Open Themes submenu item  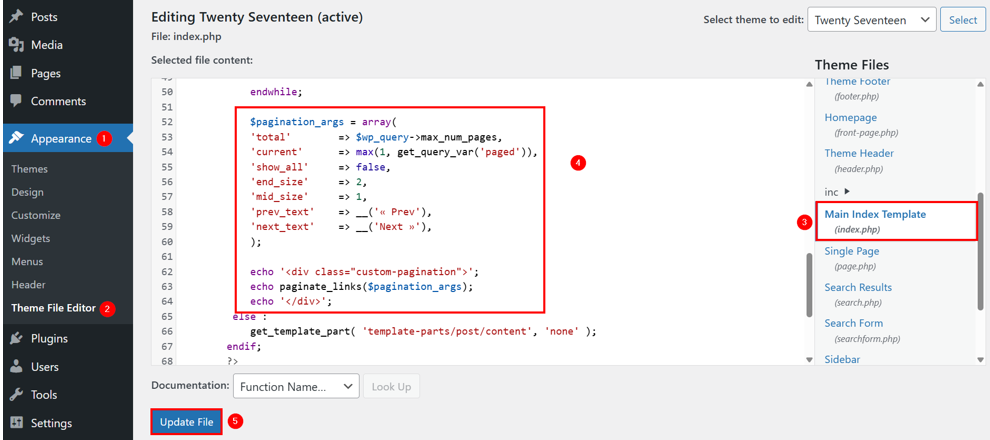[30, 169]
